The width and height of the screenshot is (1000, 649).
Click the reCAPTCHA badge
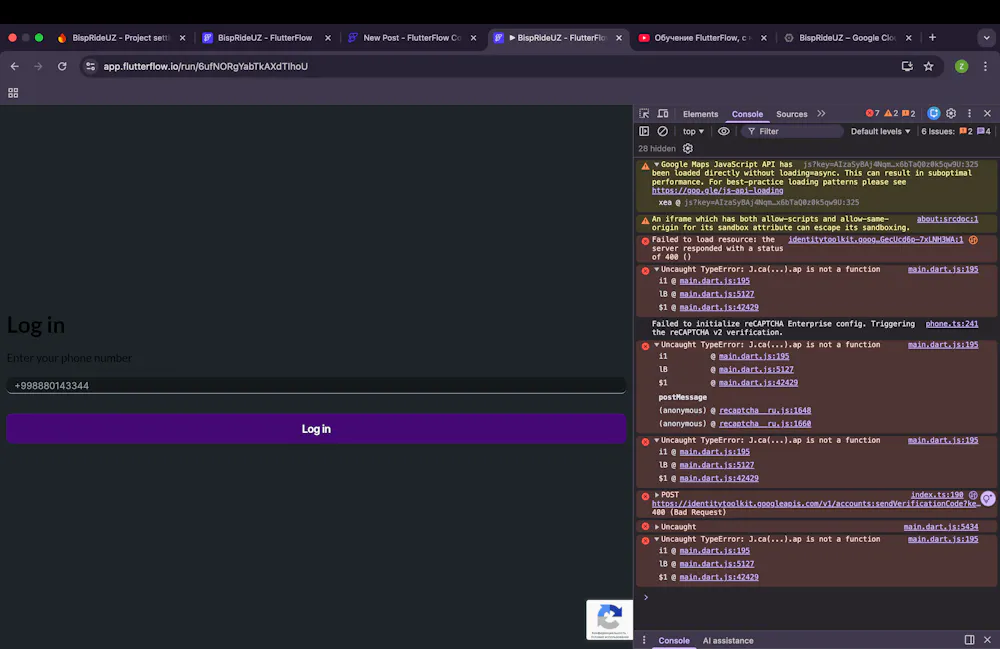pos(609,619)
